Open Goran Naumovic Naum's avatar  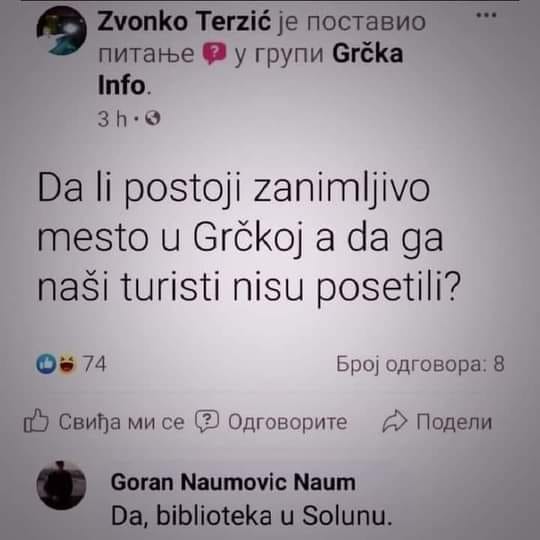pyautogui.click(x=61, y=485)
